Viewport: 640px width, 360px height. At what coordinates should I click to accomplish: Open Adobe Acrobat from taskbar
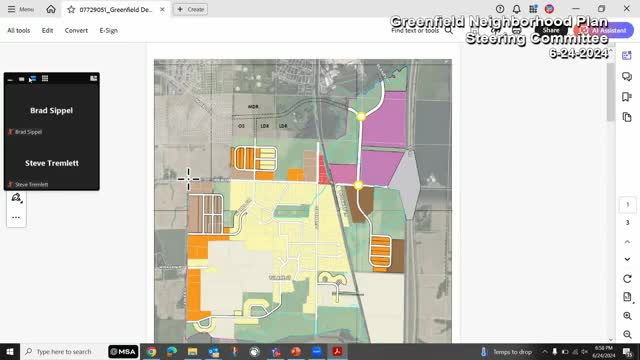(337, 351)
